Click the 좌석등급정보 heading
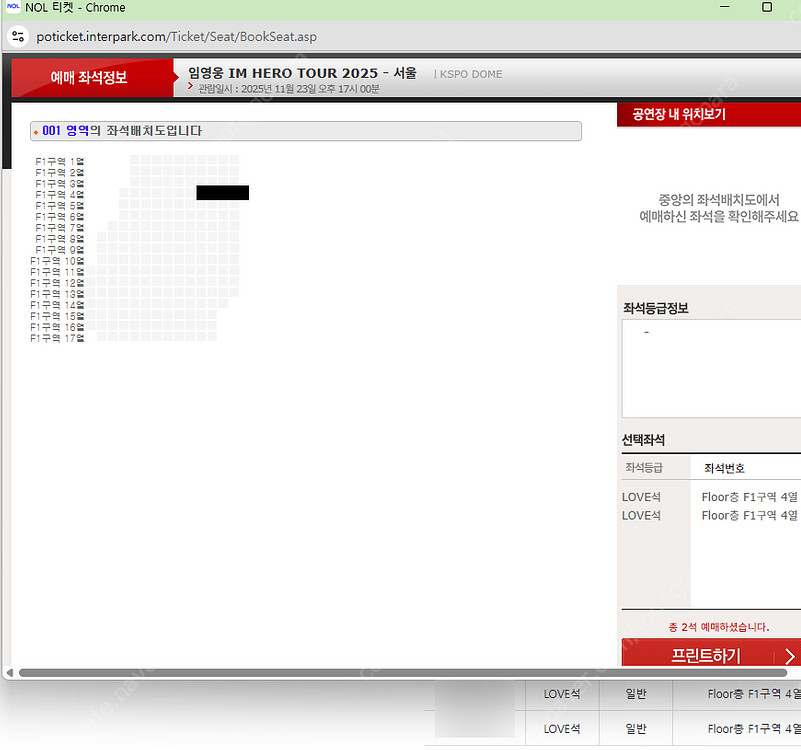The image size is (801, 750). point(655,308)
